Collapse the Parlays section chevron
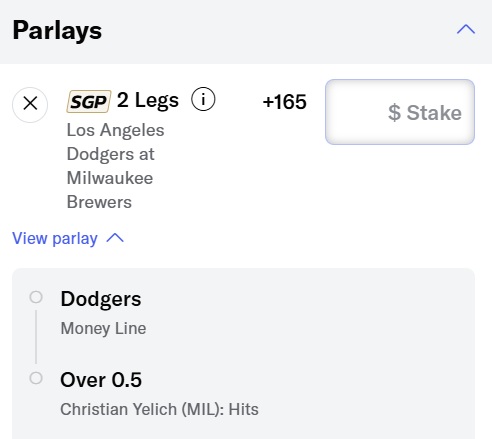Viewport: 492px width, 439px height. tap(466, 29)
